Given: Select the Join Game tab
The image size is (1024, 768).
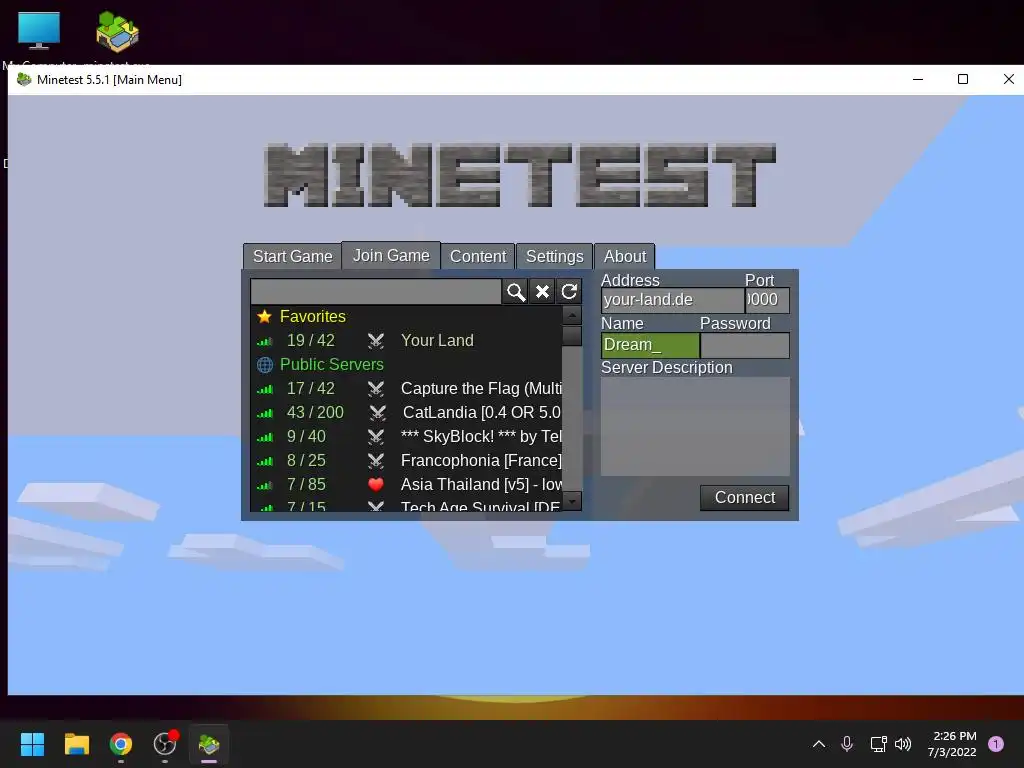Looking at the screenshot, I should tap(391, 255).
